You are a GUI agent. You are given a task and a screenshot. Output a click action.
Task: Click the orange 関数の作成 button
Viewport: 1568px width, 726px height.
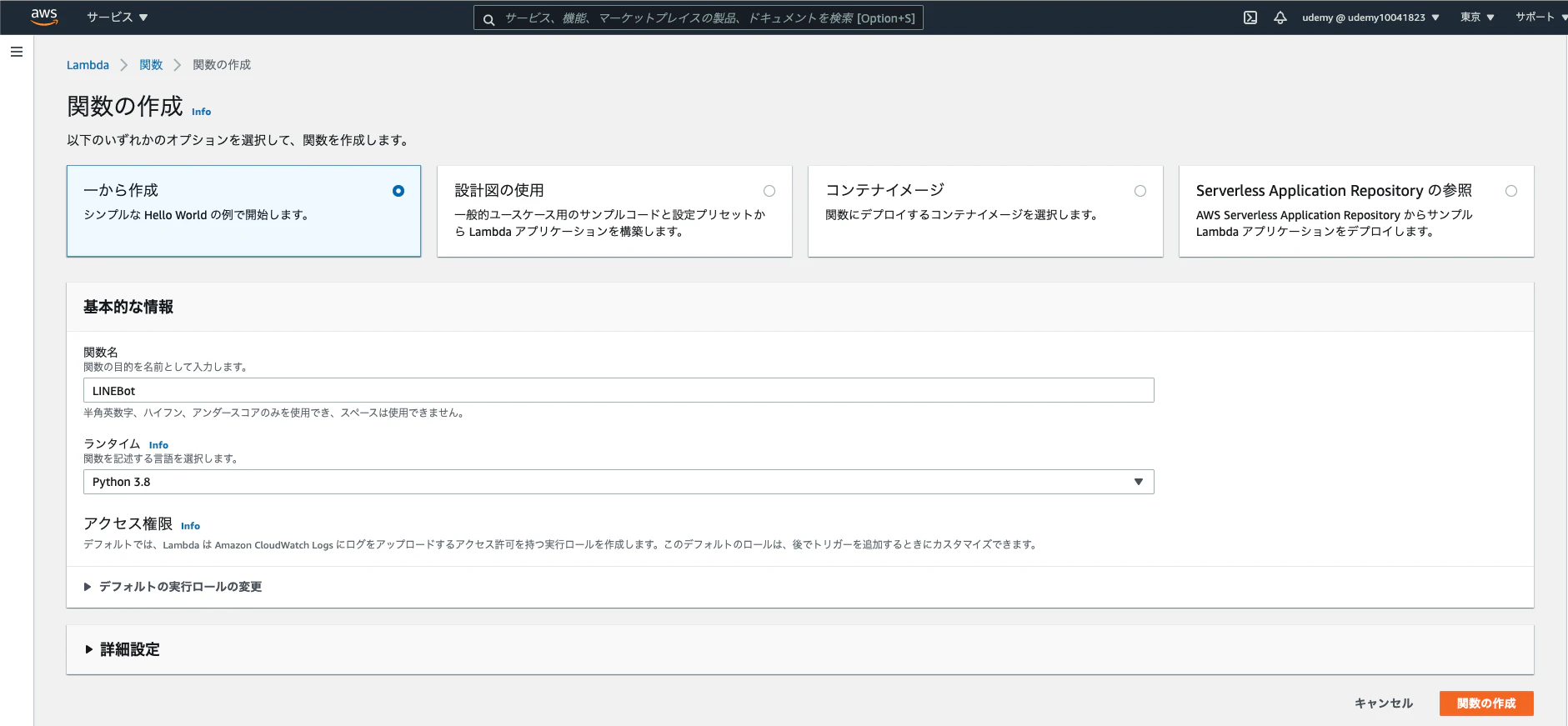[1486, 703]
